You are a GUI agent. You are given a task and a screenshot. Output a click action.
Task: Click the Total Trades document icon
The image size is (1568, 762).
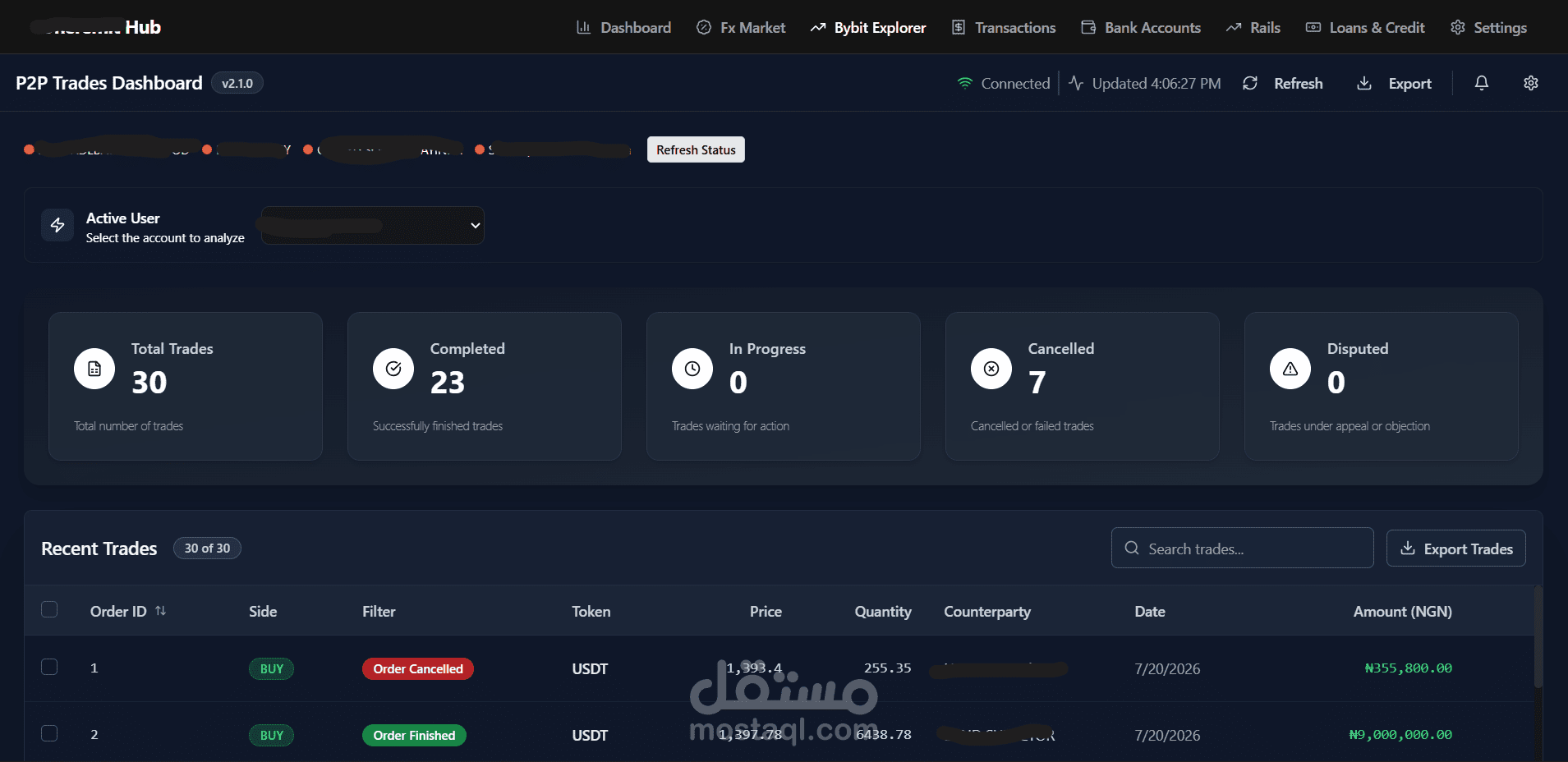(94, 369)
